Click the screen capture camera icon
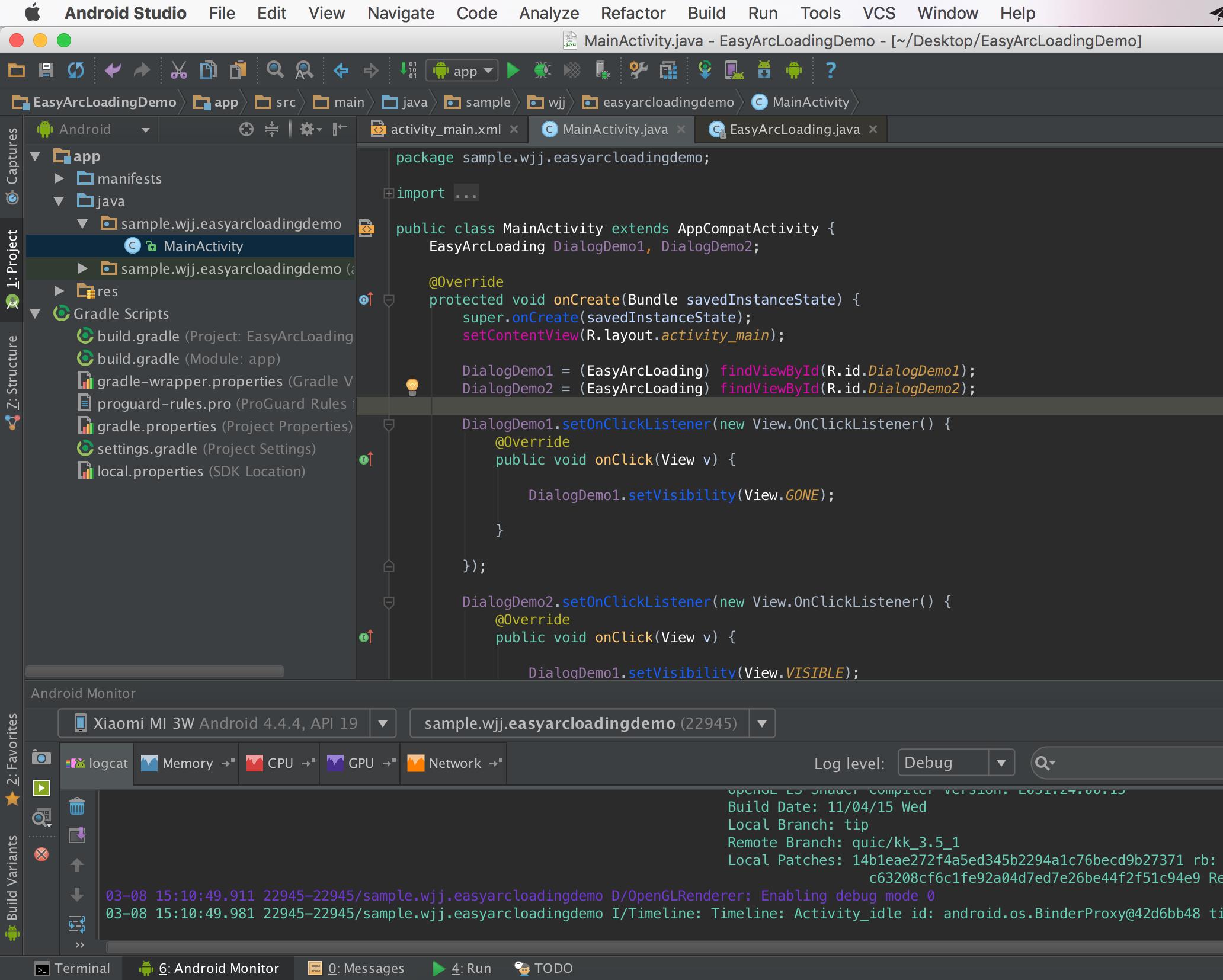The width and height of the screenshot is (1223, 980). [x=41, y=758]
